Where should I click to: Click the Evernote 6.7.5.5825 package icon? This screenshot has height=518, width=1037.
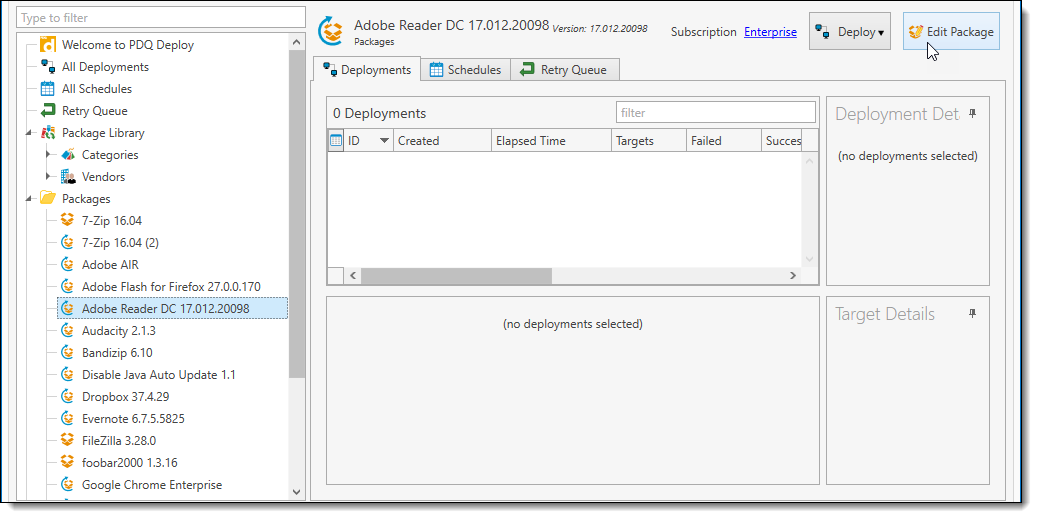click(x=67, y=419)
